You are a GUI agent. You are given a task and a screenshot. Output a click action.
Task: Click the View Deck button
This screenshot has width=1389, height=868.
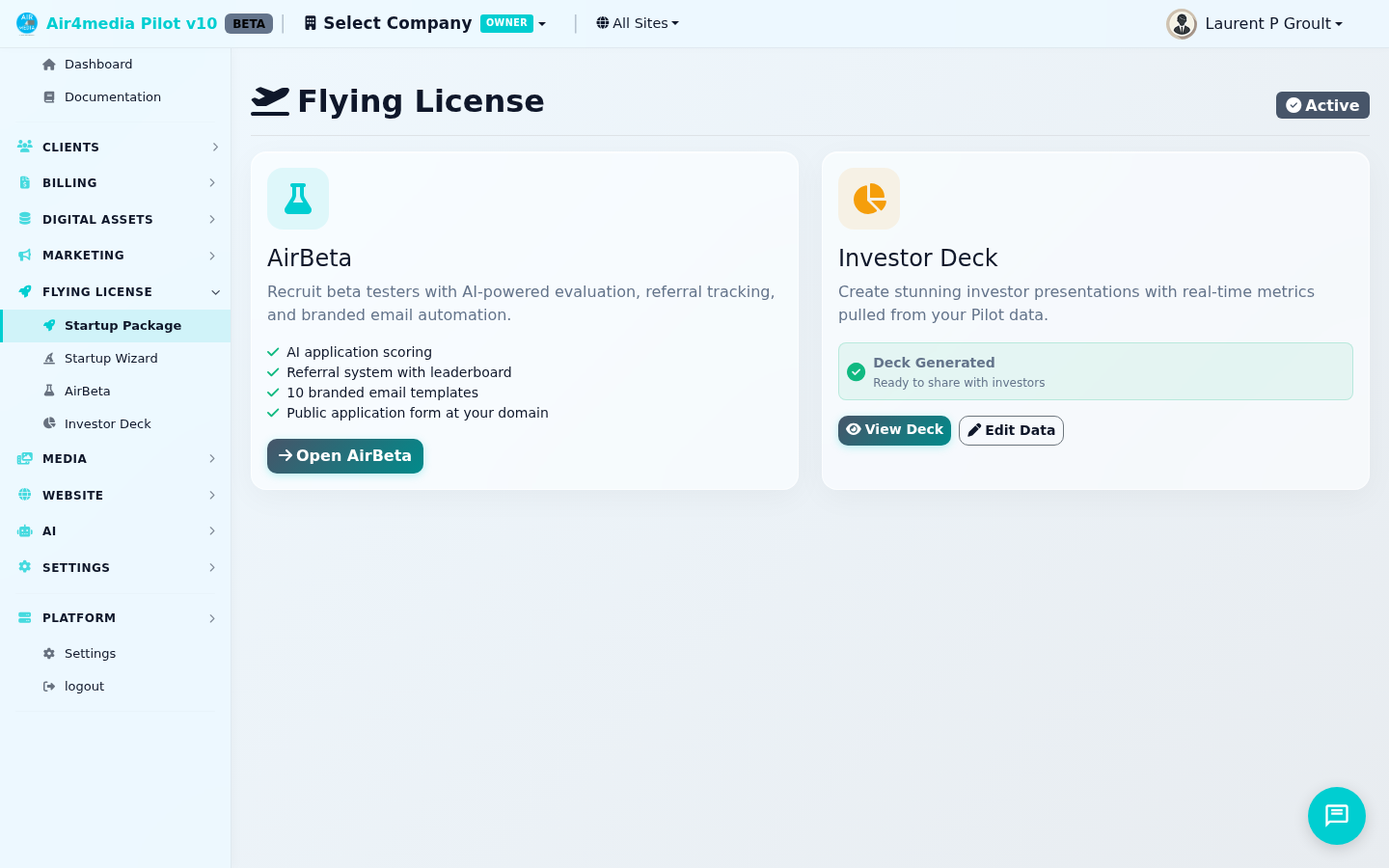coord(894,430)
